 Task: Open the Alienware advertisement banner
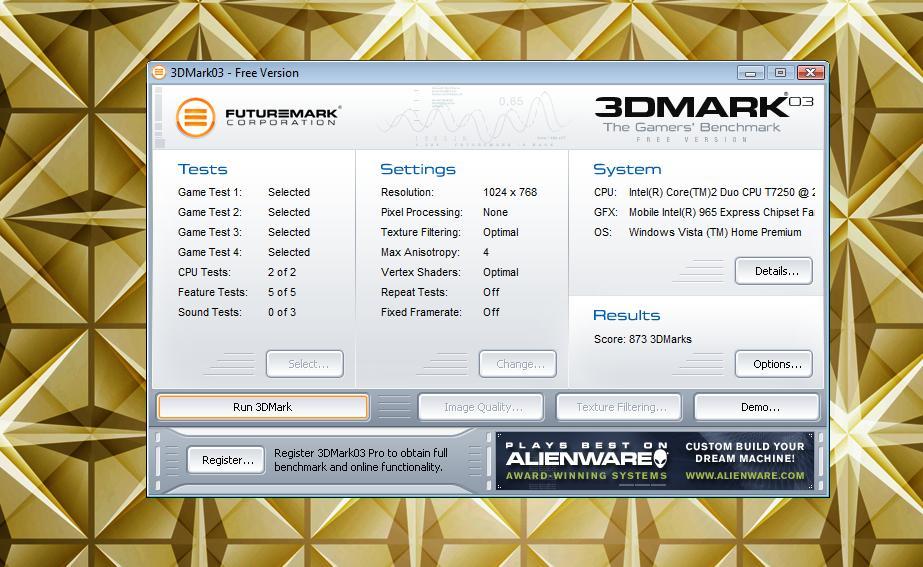coord(655,461)
